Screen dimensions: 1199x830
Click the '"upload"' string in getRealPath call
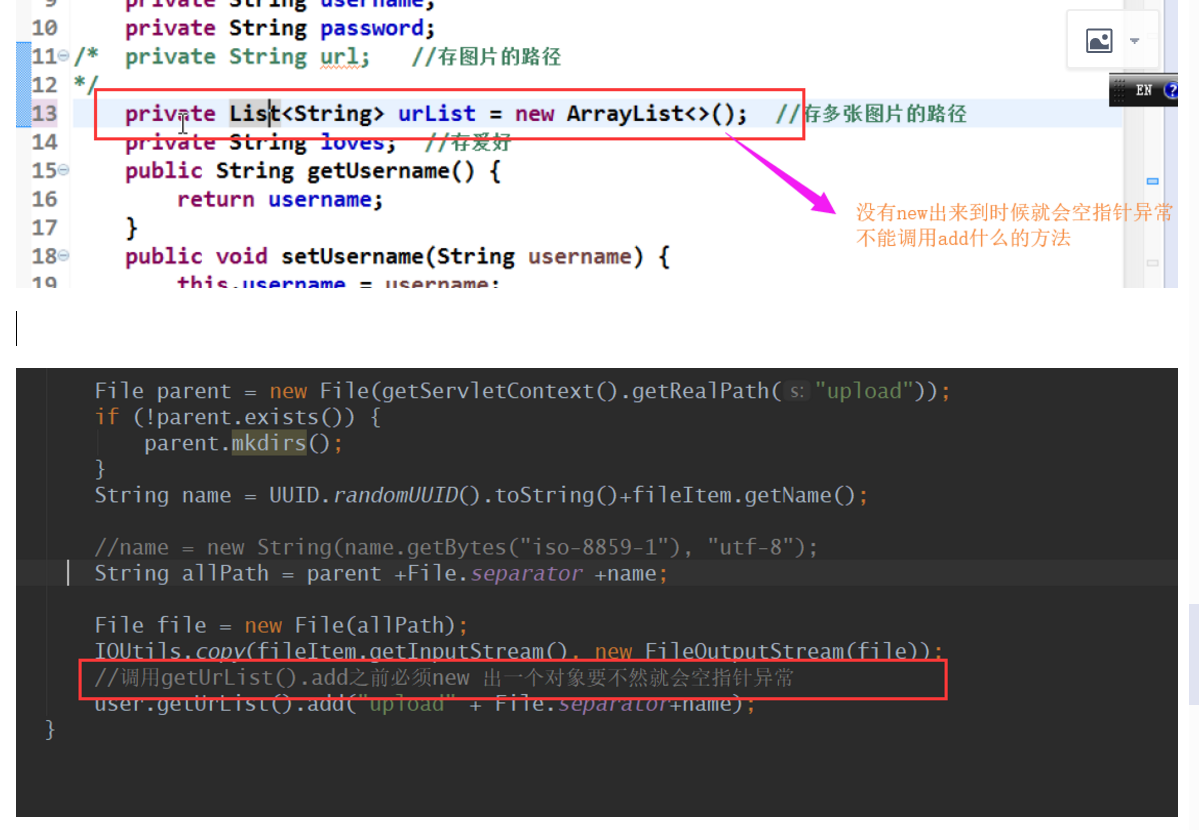click(864, 391)
